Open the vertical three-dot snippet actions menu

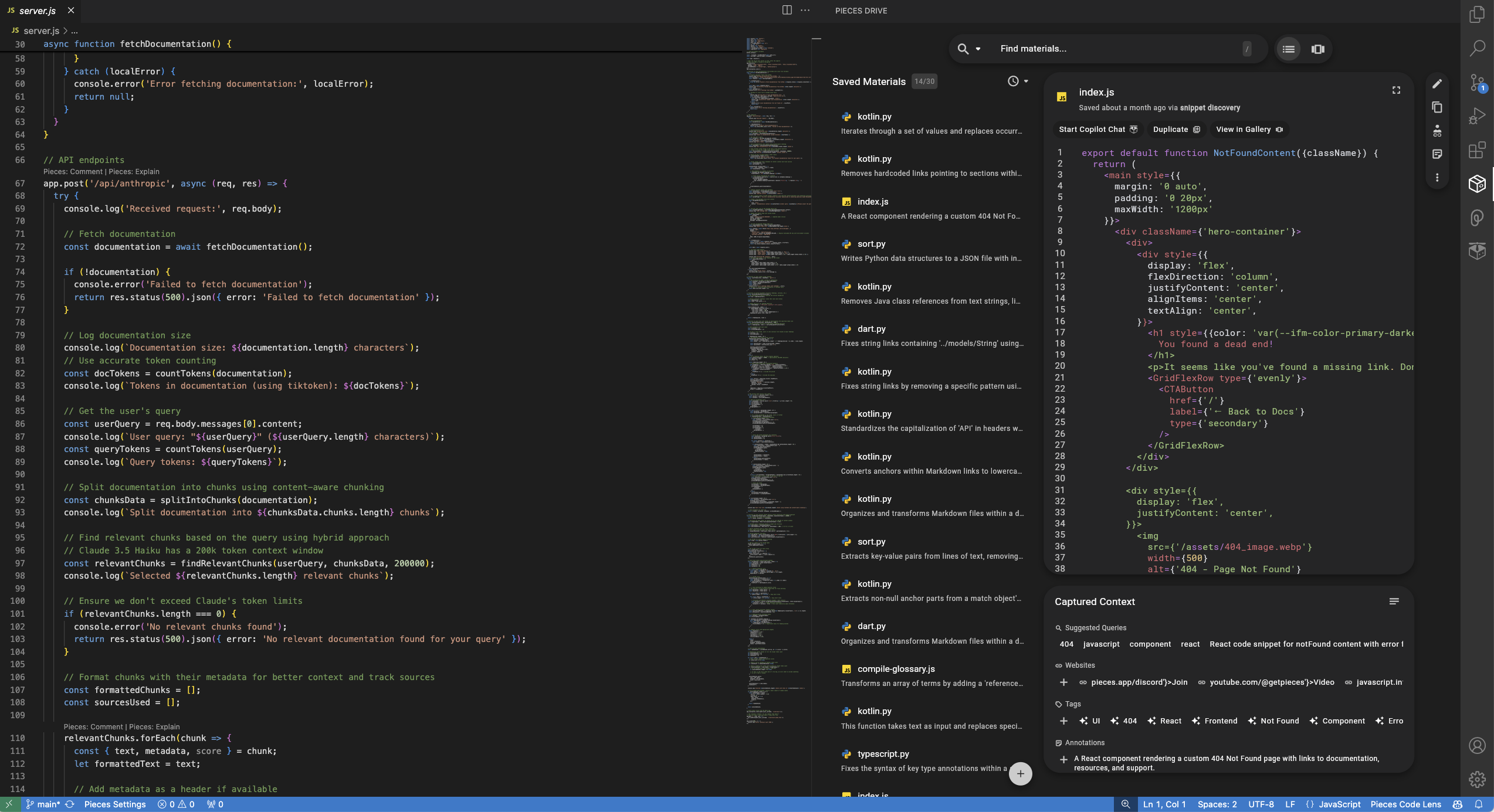(x=1437, y=178)
